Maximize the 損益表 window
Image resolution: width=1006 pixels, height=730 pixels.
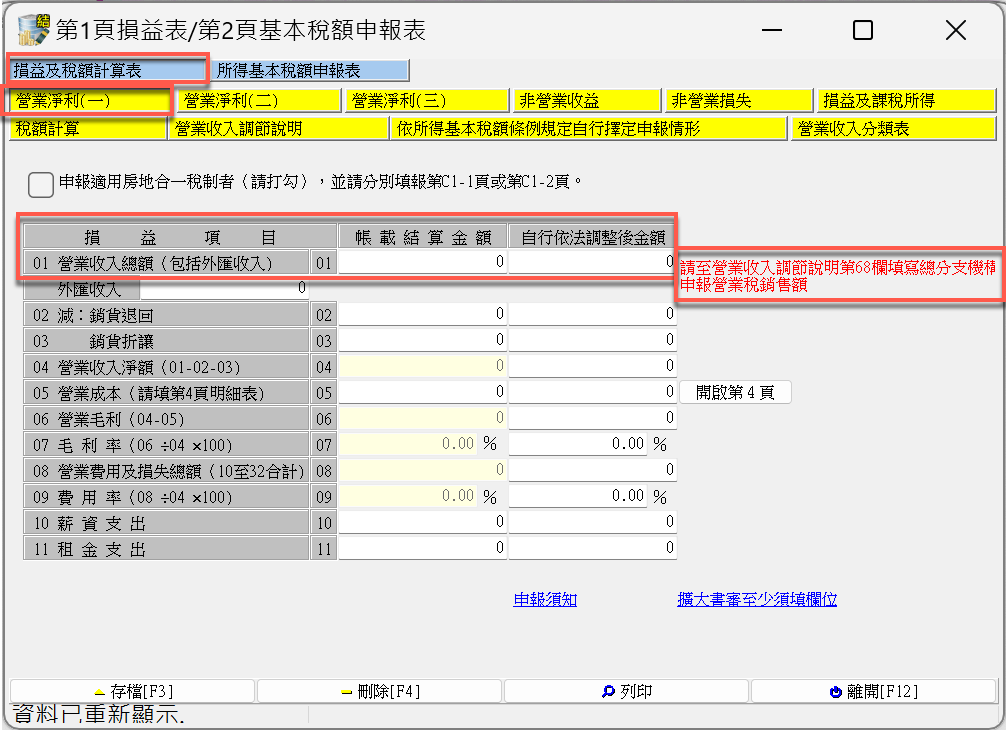[x=863, y=30]
